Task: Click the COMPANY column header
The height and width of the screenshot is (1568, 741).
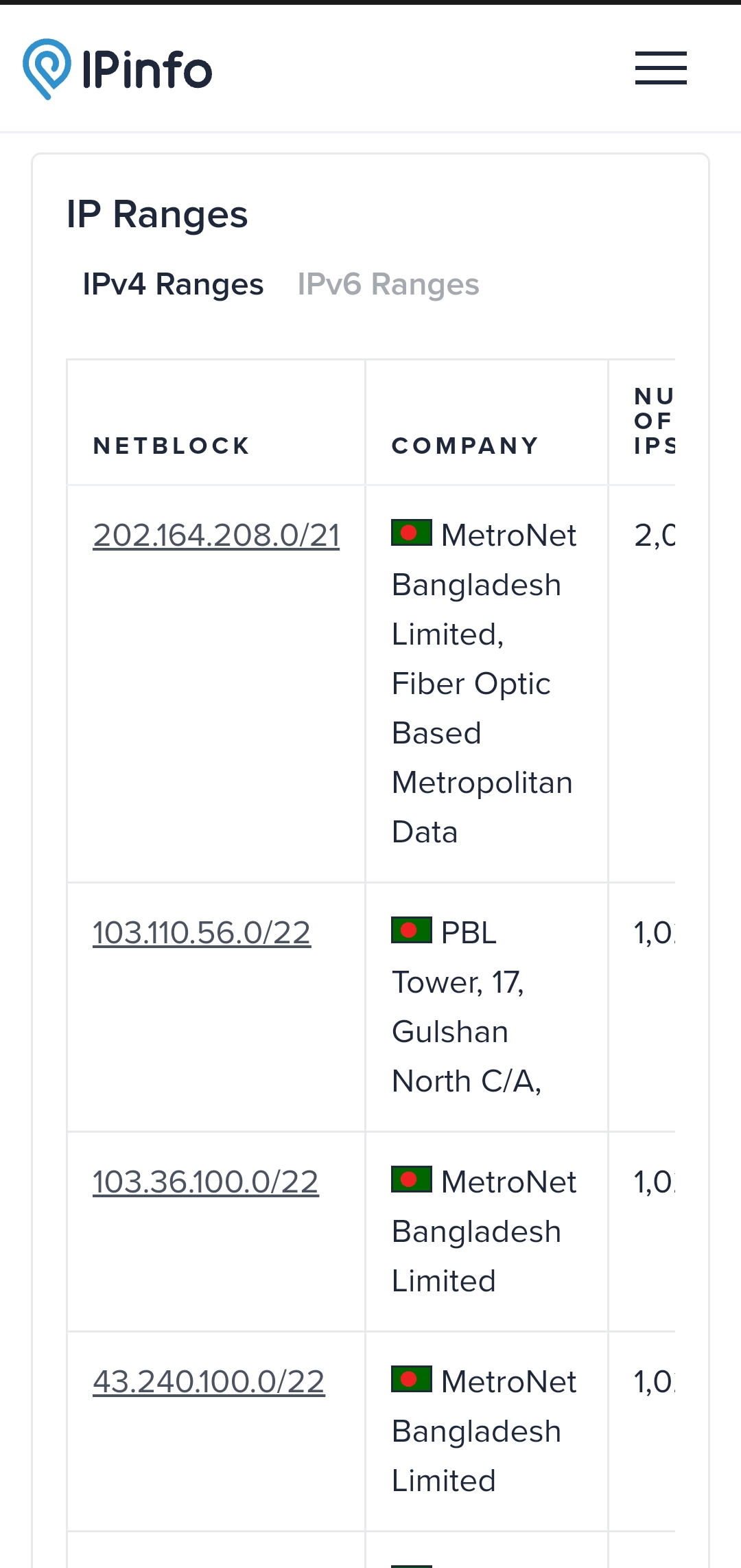Action: point(464,446)
